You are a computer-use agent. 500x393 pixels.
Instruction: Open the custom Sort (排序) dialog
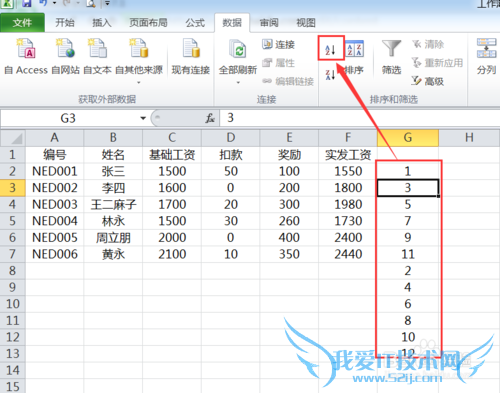click(354, 57)
